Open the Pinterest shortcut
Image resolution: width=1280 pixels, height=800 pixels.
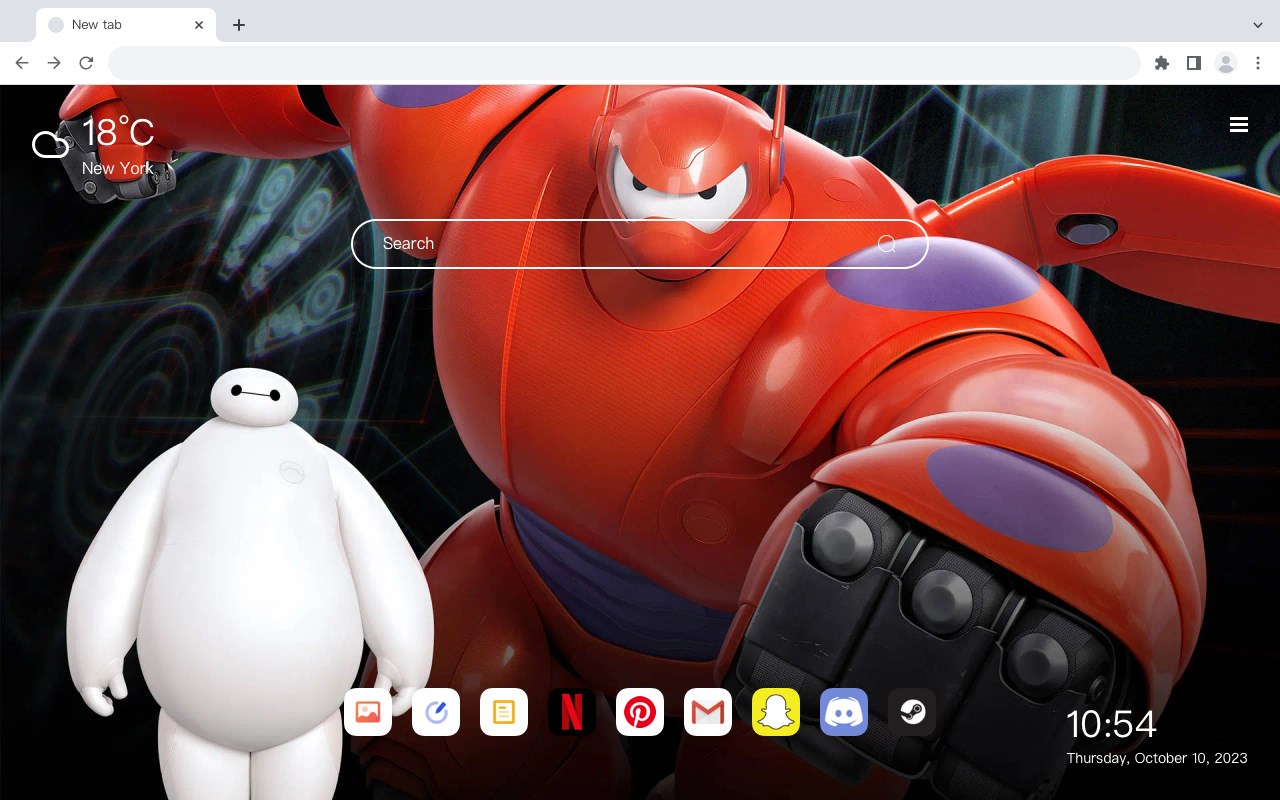[640, 712]
